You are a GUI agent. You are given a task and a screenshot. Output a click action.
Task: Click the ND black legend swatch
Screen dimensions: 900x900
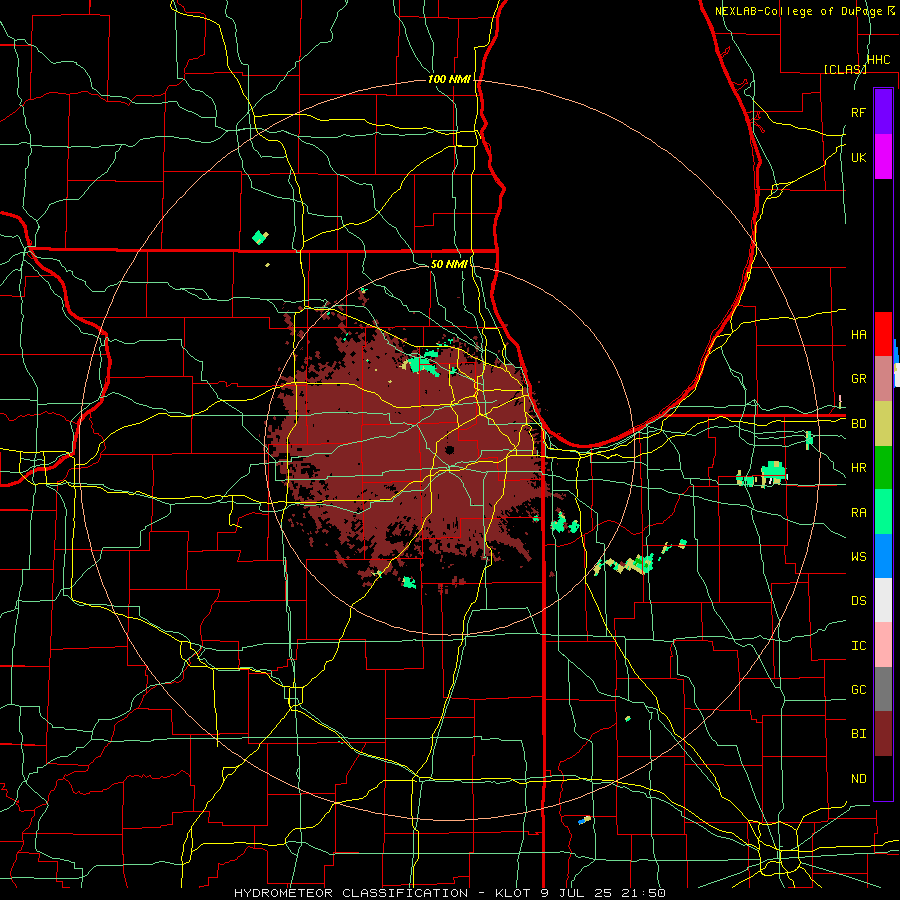pyautogui.click(x=883, y=778)
